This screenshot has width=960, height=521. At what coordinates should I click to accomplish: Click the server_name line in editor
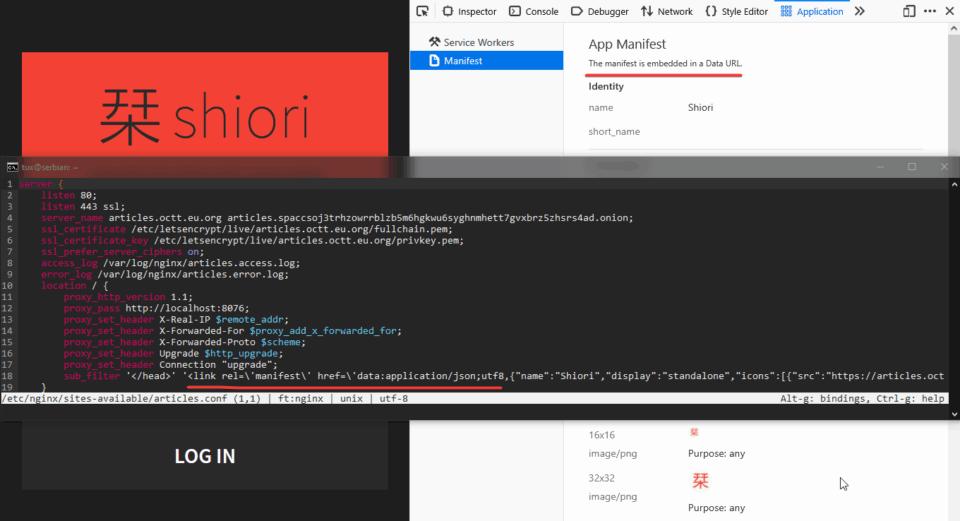[x=337, y=218]
